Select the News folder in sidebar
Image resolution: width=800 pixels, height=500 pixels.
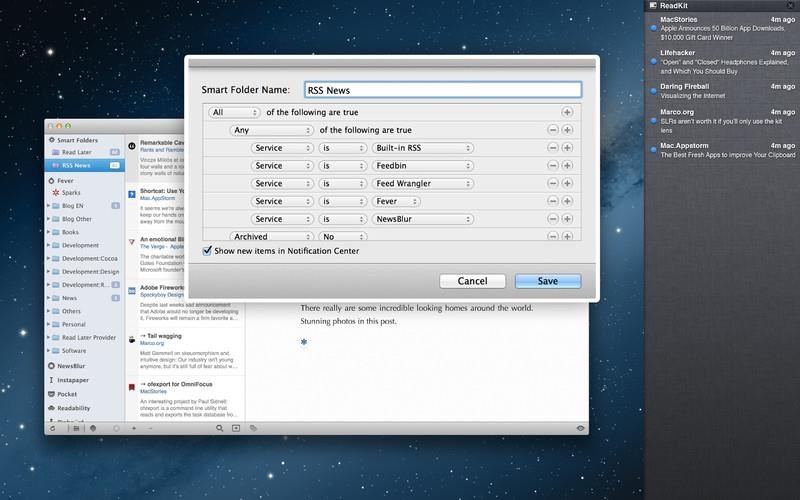[x=85, y=298]
